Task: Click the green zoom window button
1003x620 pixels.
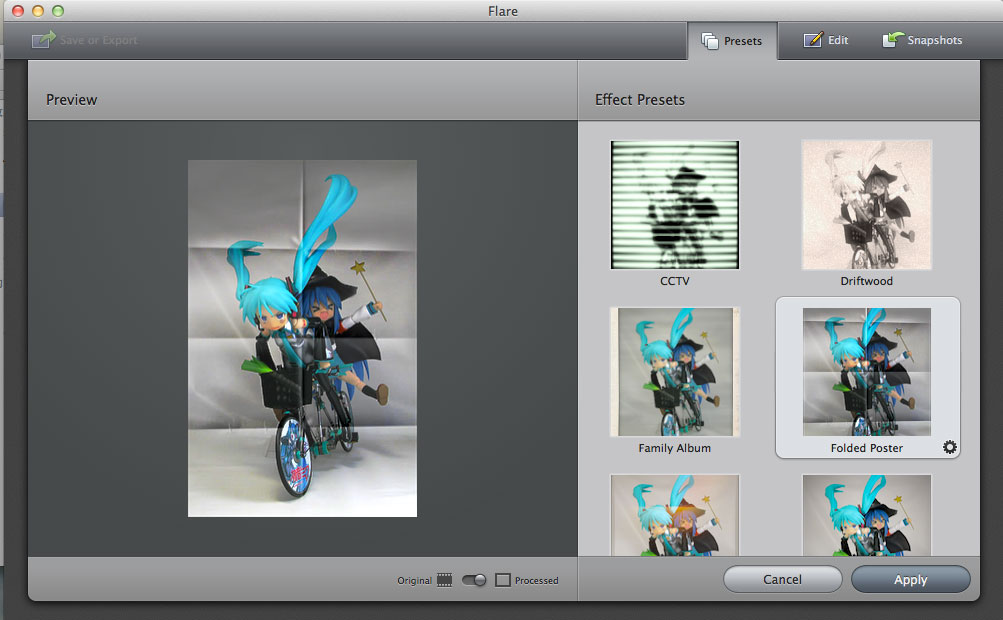Action: tap(58, 11)
